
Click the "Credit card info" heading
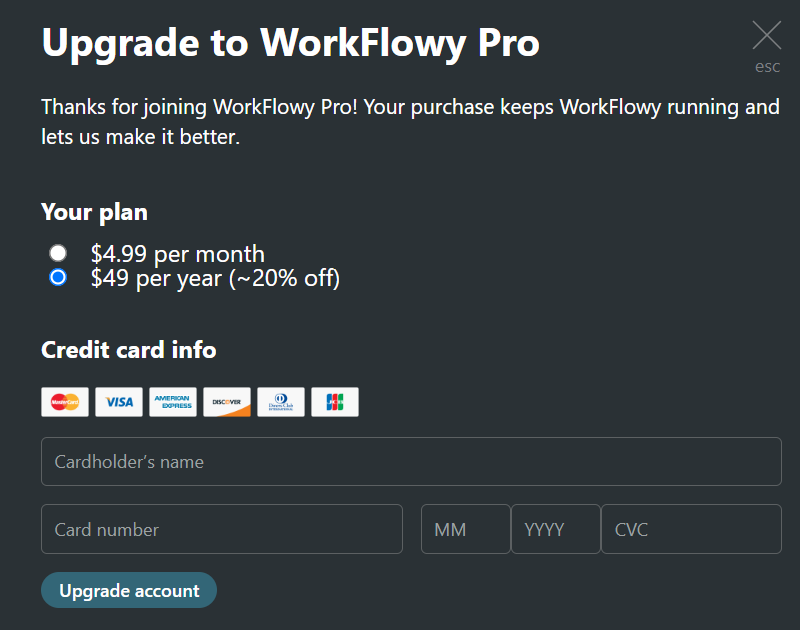coord(128,350)
